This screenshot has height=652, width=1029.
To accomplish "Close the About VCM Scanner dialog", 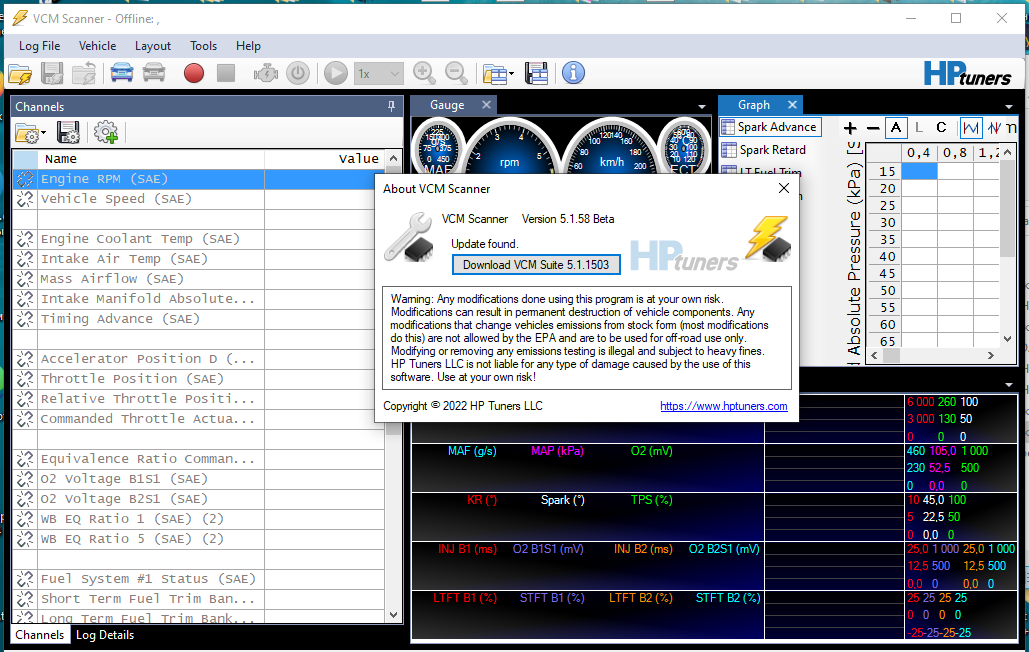I will coord(784,189).
